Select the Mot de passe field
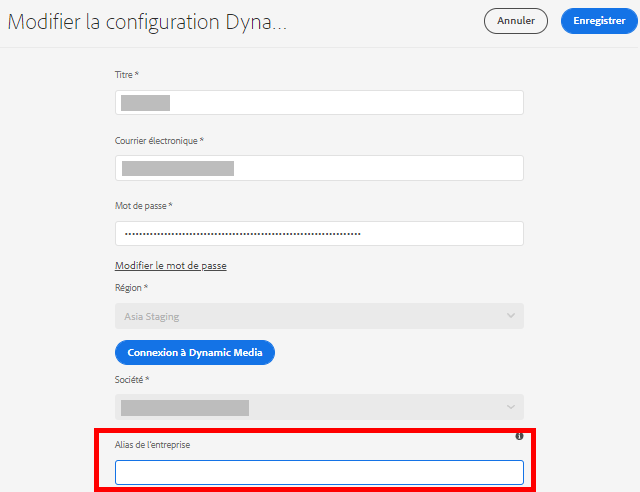 (x=320, y=233)
